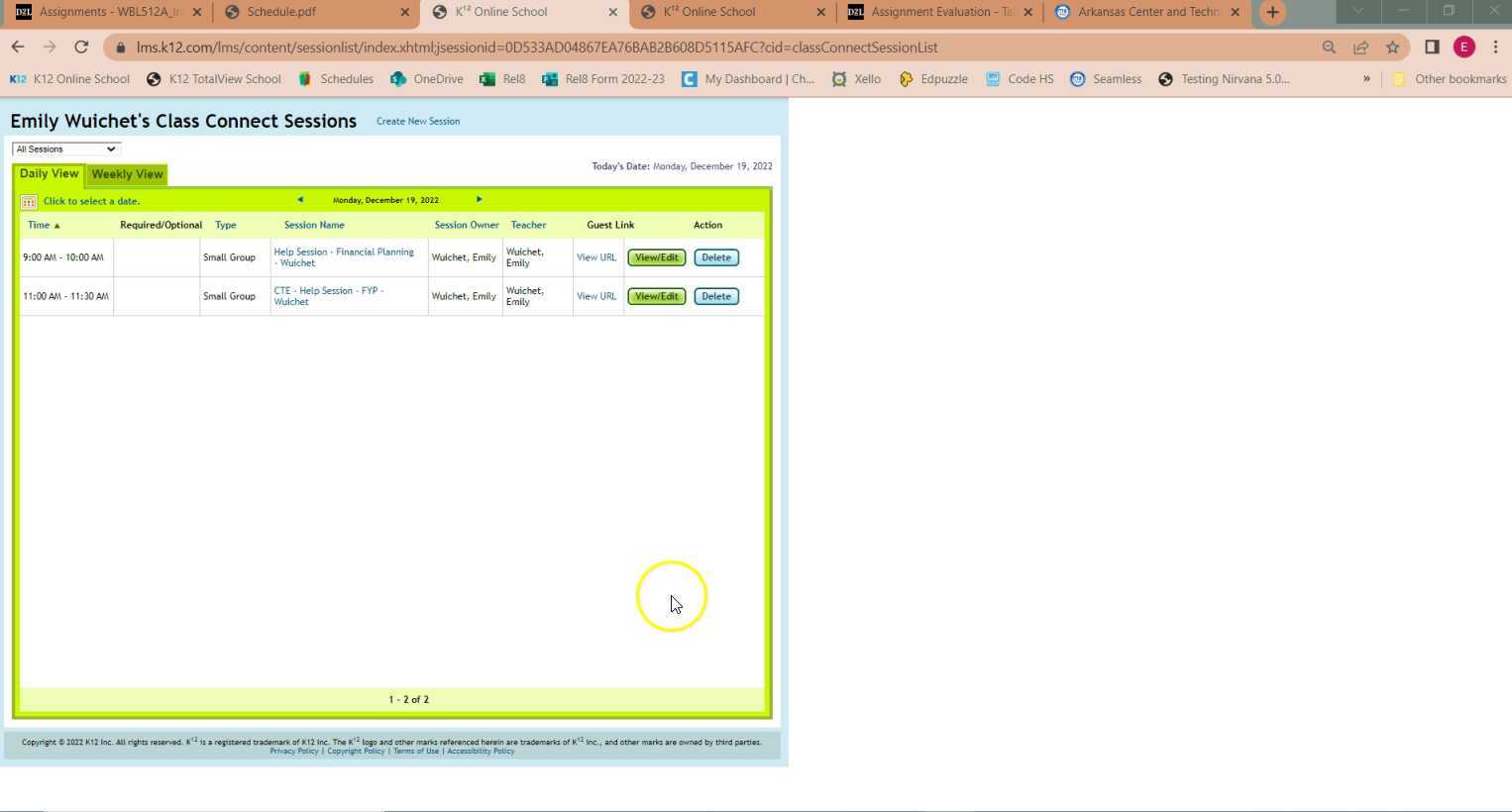Bookmark this page with the star icon

tap(1391, 47)
